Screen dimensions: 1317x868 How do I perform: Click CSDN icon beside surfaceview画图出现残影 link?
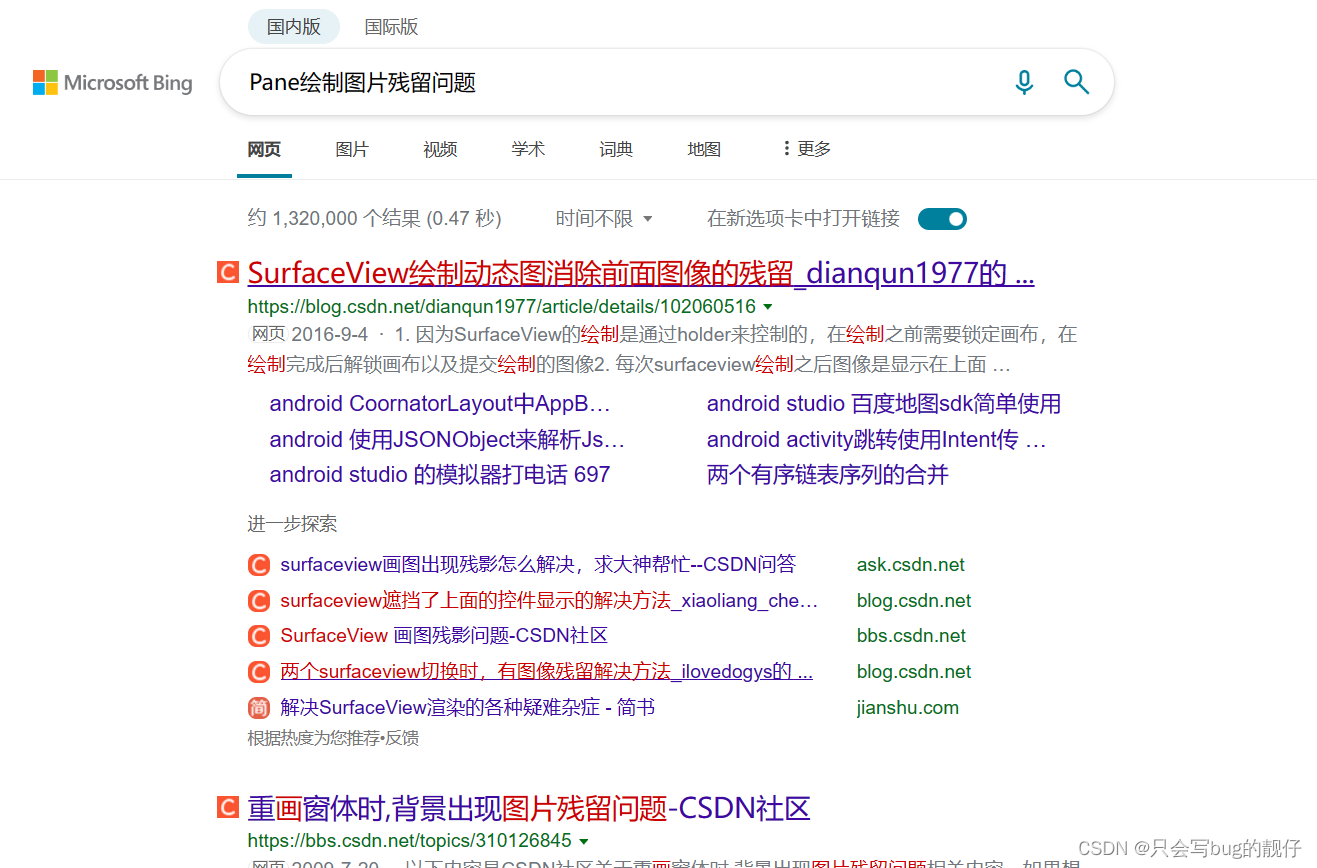[259, 565]
